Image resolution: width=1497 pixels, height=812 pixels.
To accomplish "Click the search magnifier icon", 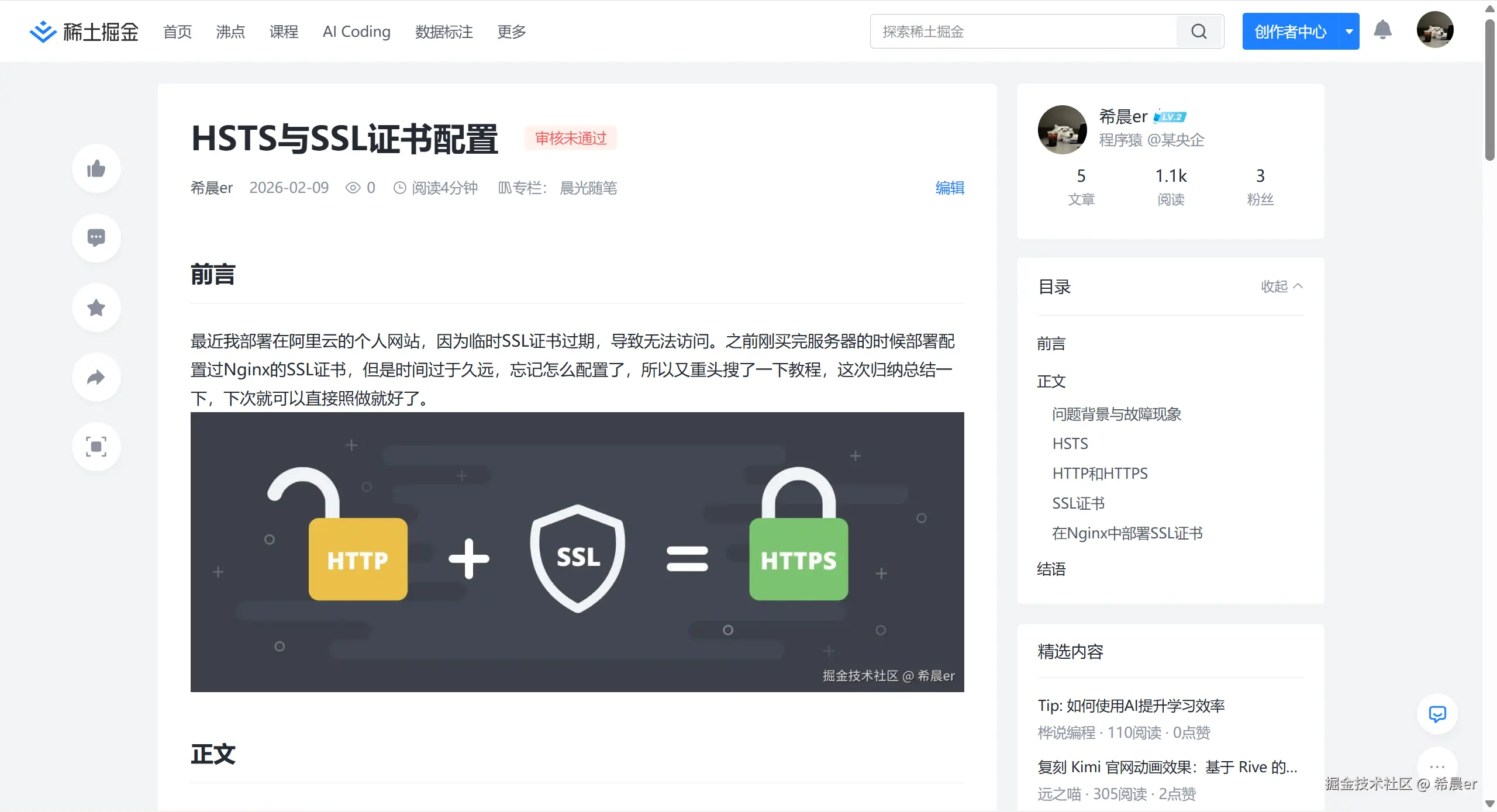I will tap(1199, 31).
